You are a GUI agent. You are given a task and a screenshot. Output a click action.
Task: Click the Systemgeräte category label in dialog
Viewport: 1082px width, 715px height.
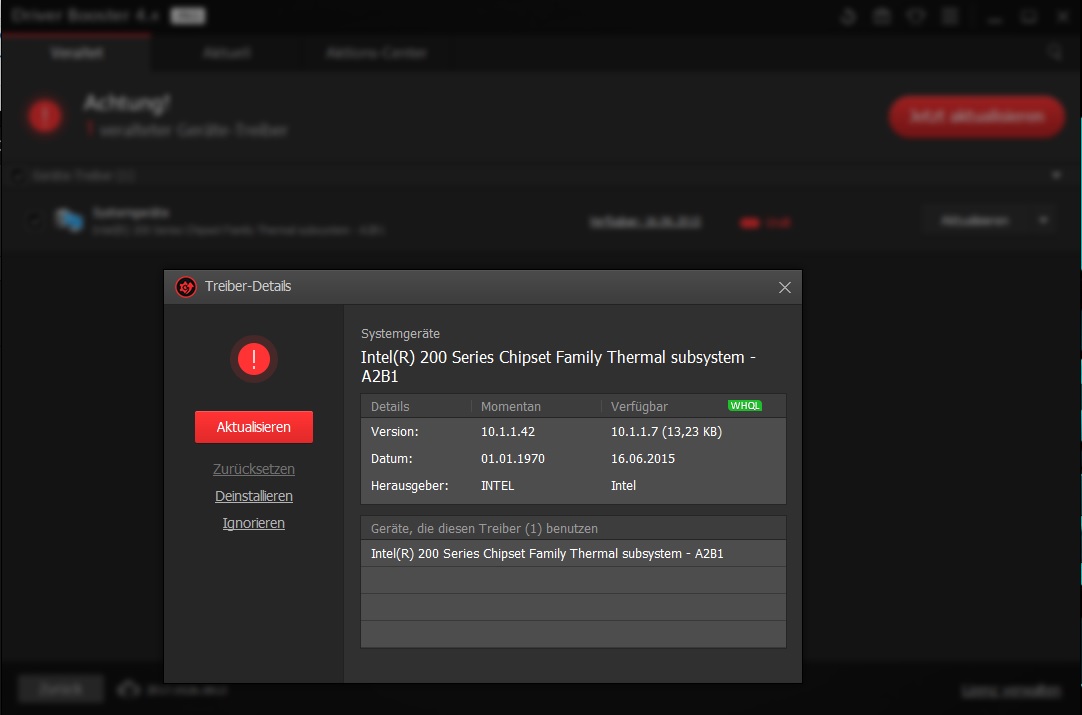click(400, 334)
